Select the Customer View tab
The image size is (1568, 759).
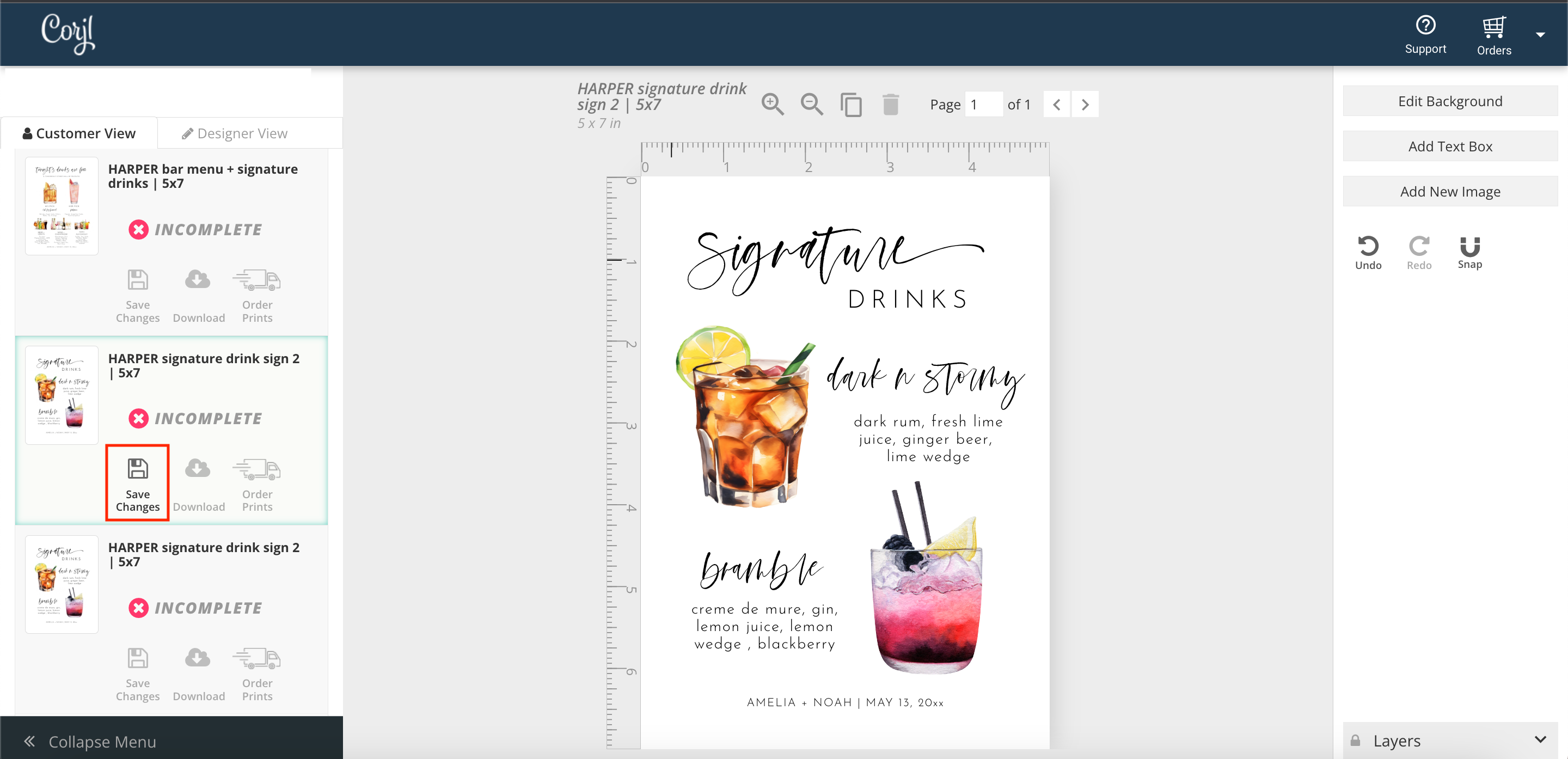coord(79,133)
